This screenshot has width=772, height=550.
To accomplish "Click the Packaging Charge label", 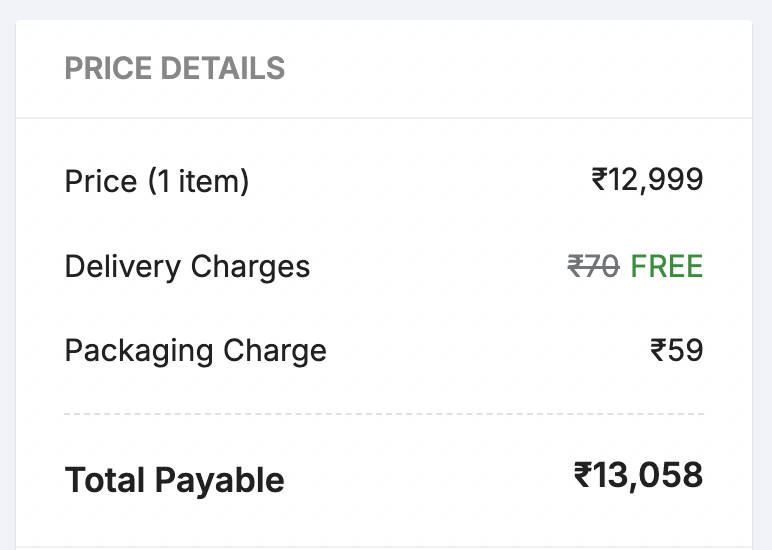I will pos(195,351).
